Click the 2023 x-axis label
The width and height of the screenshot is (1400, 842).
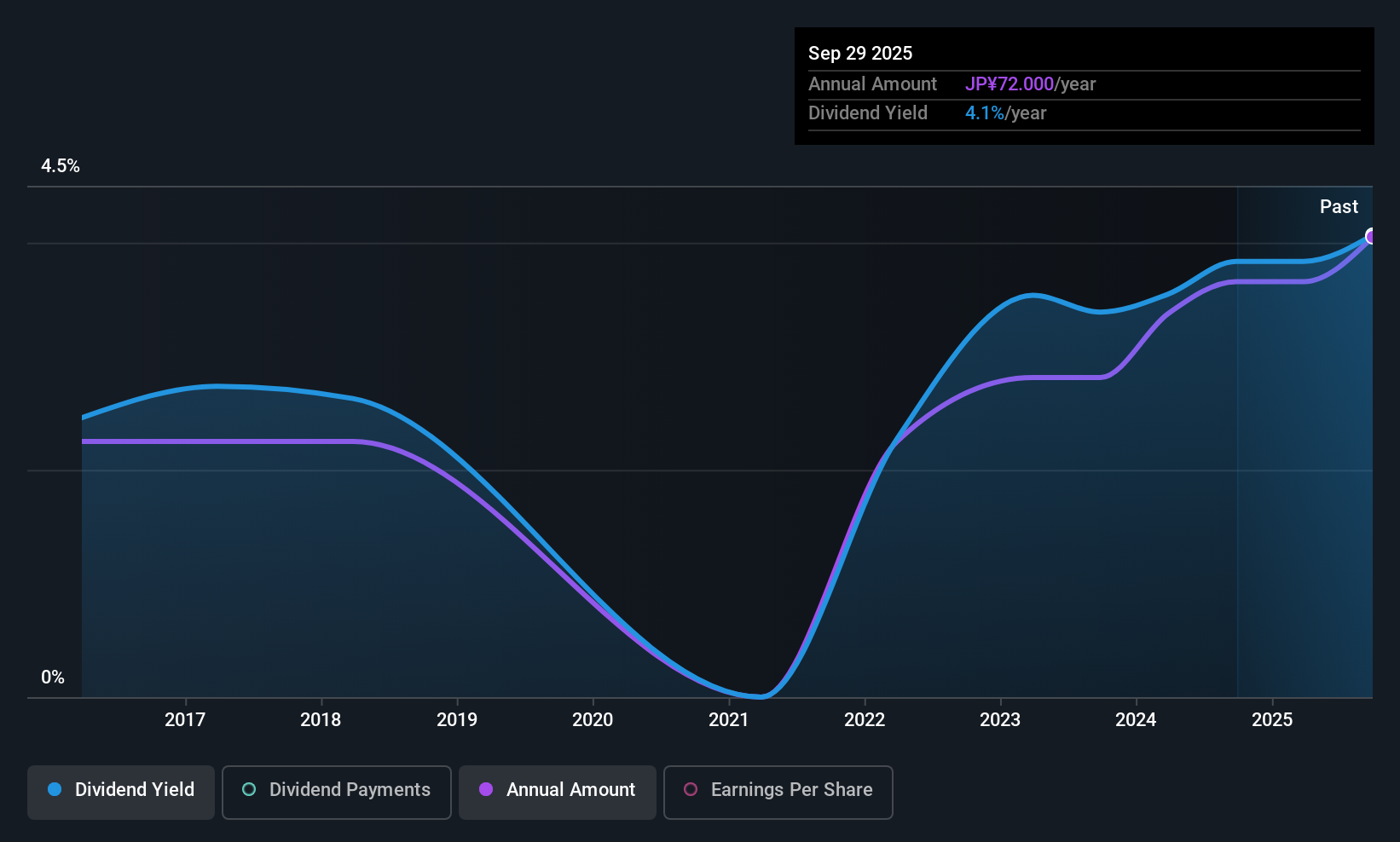click(x=1000, y=719)
